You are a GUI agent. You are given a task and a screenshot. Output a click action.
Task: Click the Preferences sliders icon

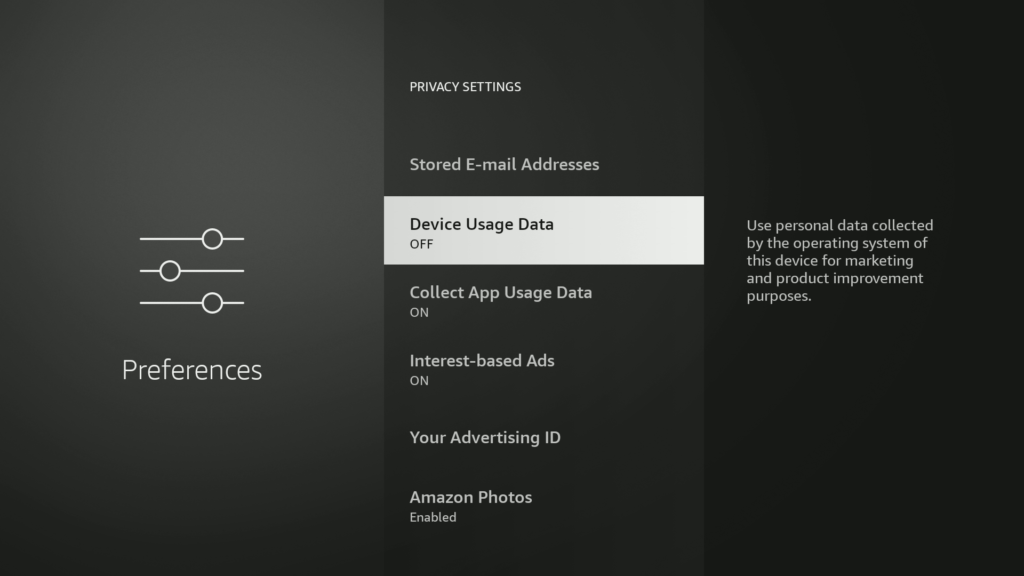click(192, 271)
